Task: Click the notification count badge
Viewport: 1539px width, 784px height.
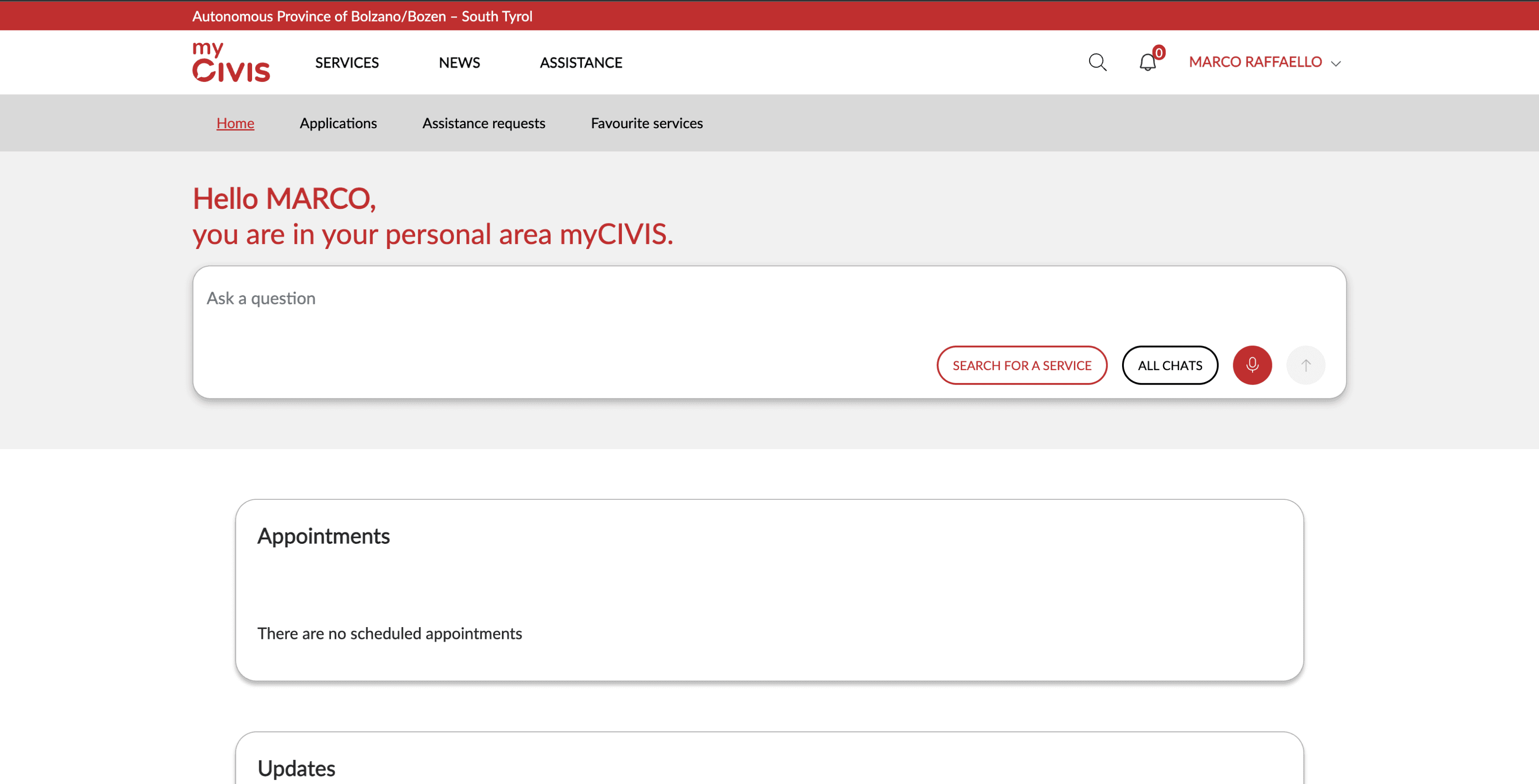Action: 1158,52
